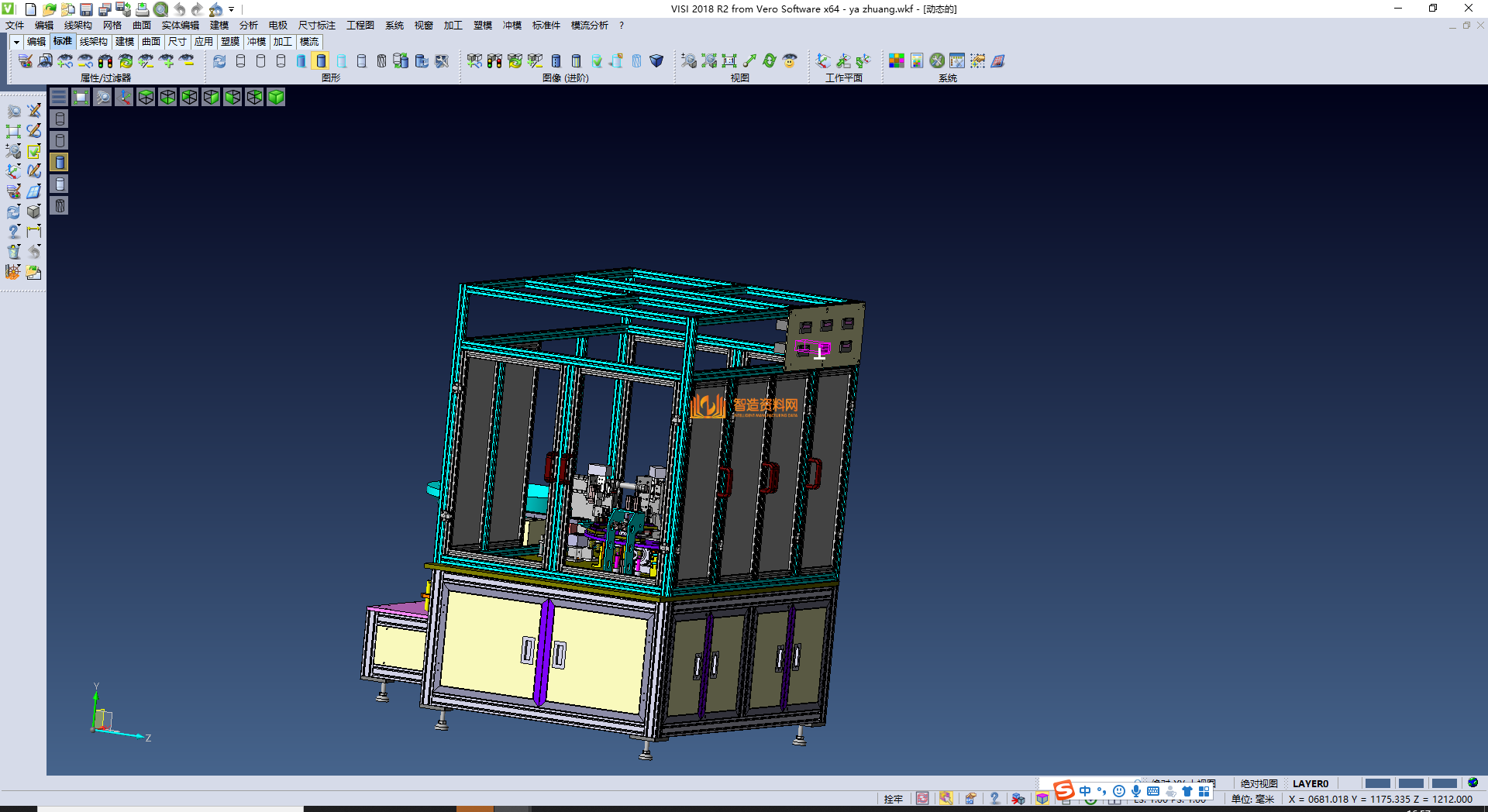Open the 实体编辑 menu

[x=180, y=26]
